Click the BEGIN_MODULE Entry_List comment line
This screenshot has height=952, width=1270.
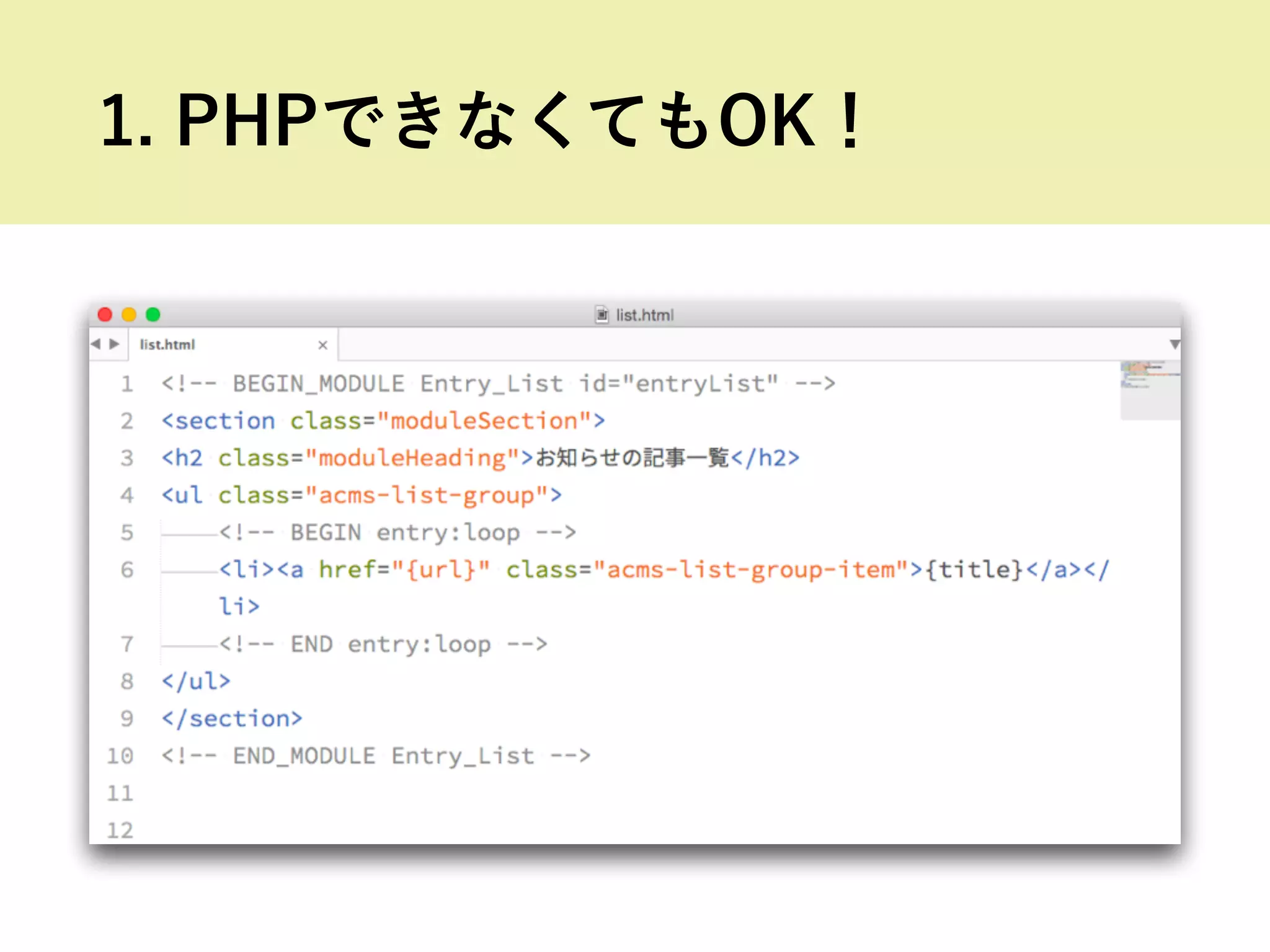tap(499, 384)
